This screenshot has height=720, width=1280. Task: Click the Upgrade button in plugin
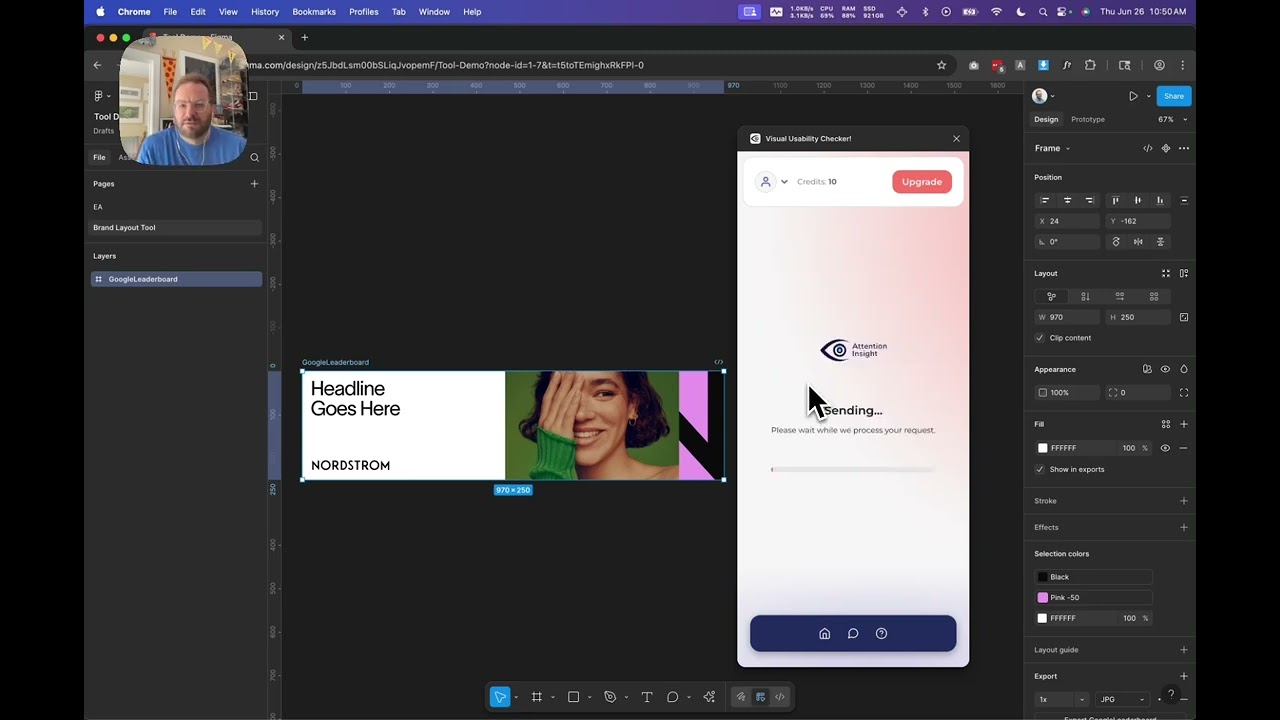pos(921,182)
